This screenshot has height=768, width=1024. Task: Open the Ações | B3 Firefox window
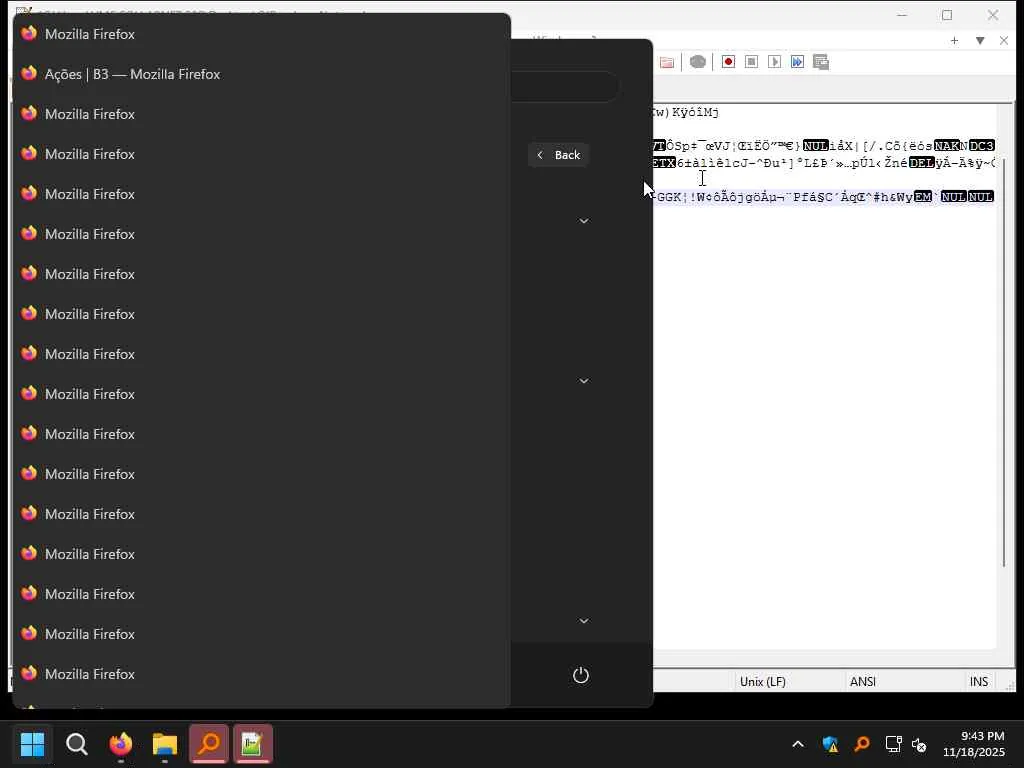(x=261, y=74)
